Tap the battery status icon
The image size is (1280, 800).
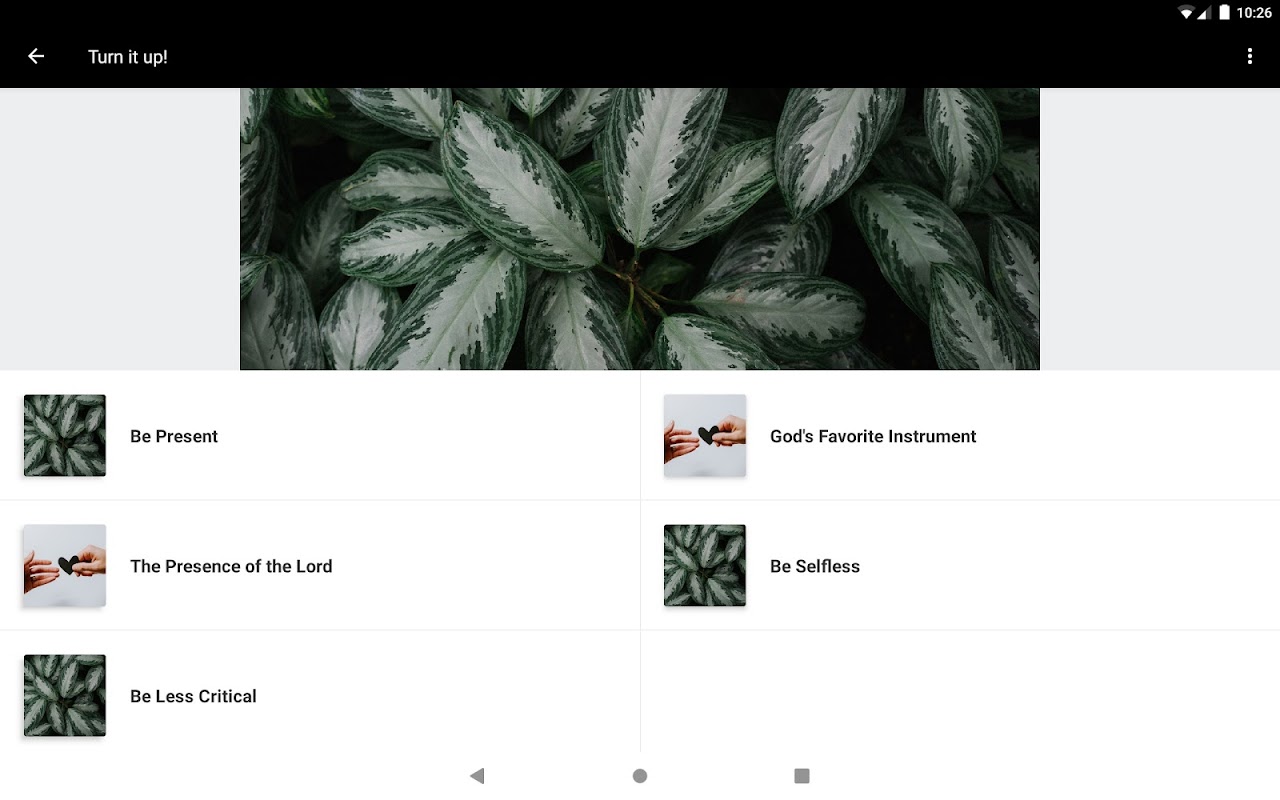[1224, 13]
